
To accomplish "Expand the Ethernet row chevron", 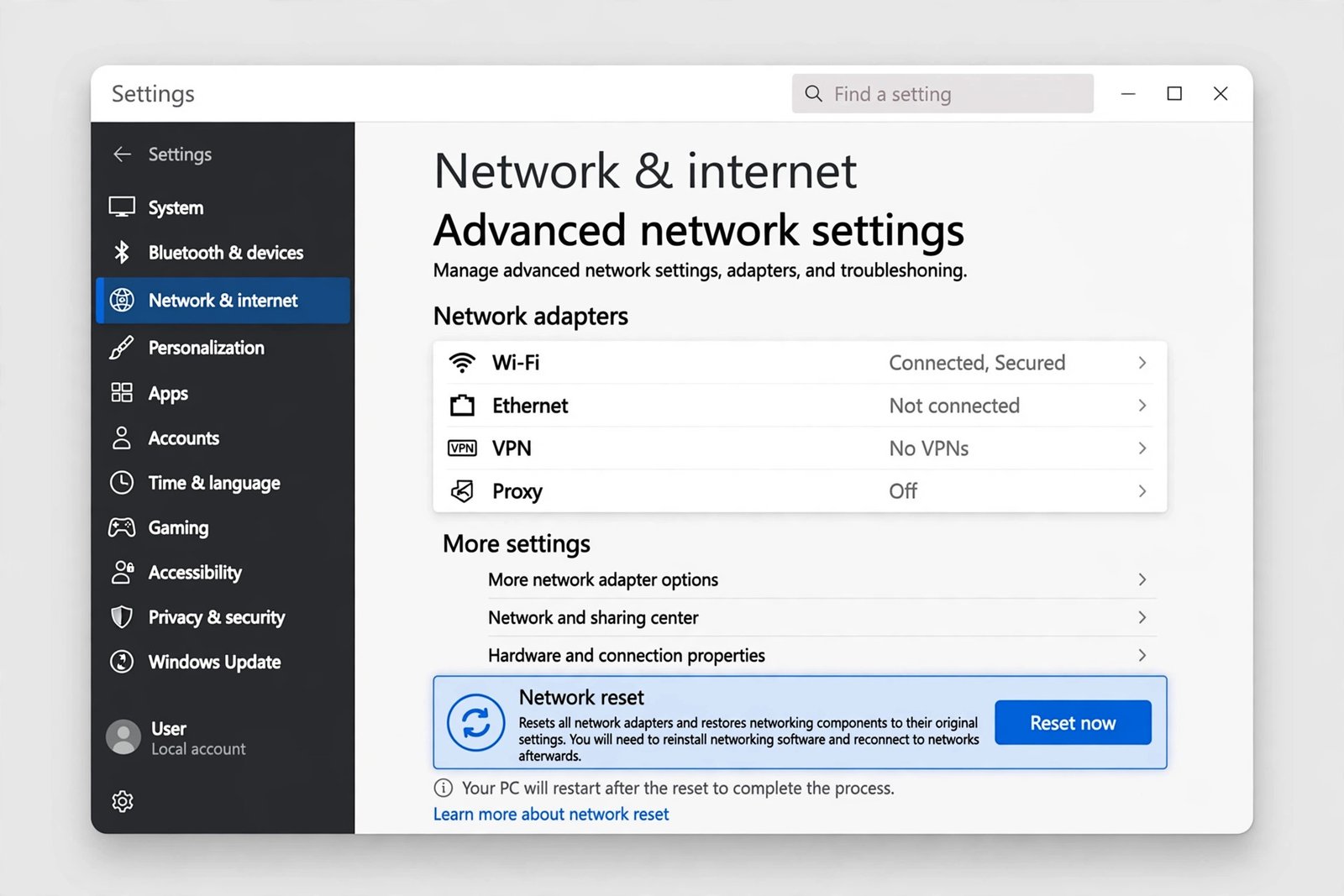I will click(x=1142, y=406).
